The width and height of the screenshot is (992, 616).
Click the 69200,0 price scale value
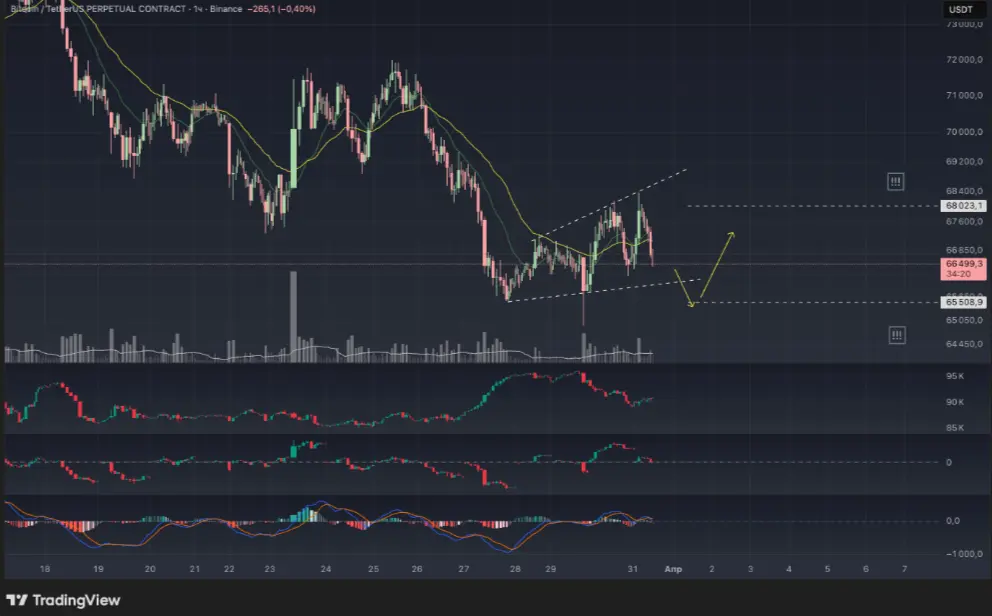(964, 161)
